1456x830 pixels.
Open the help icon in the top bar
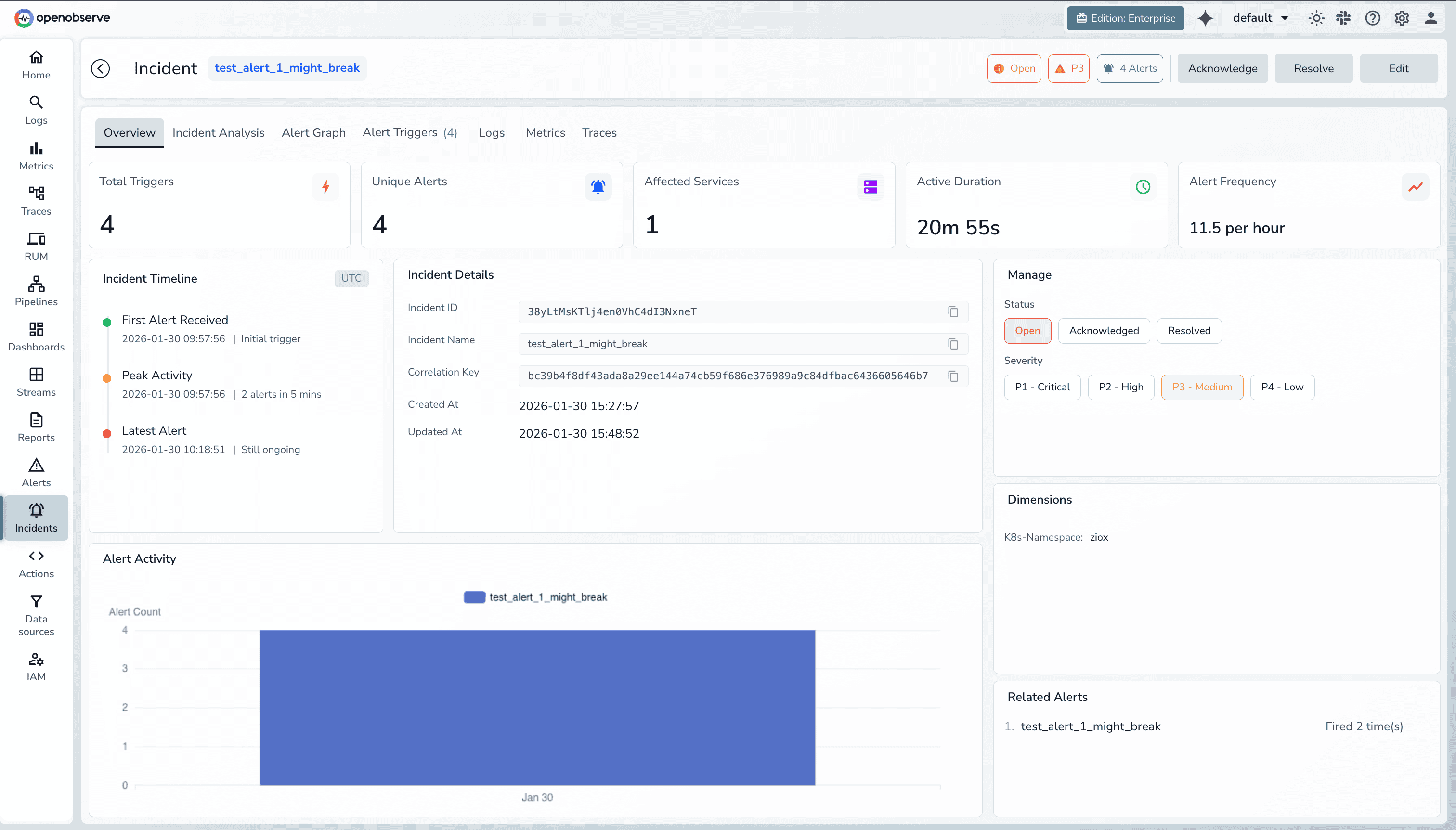[1372, 18]
